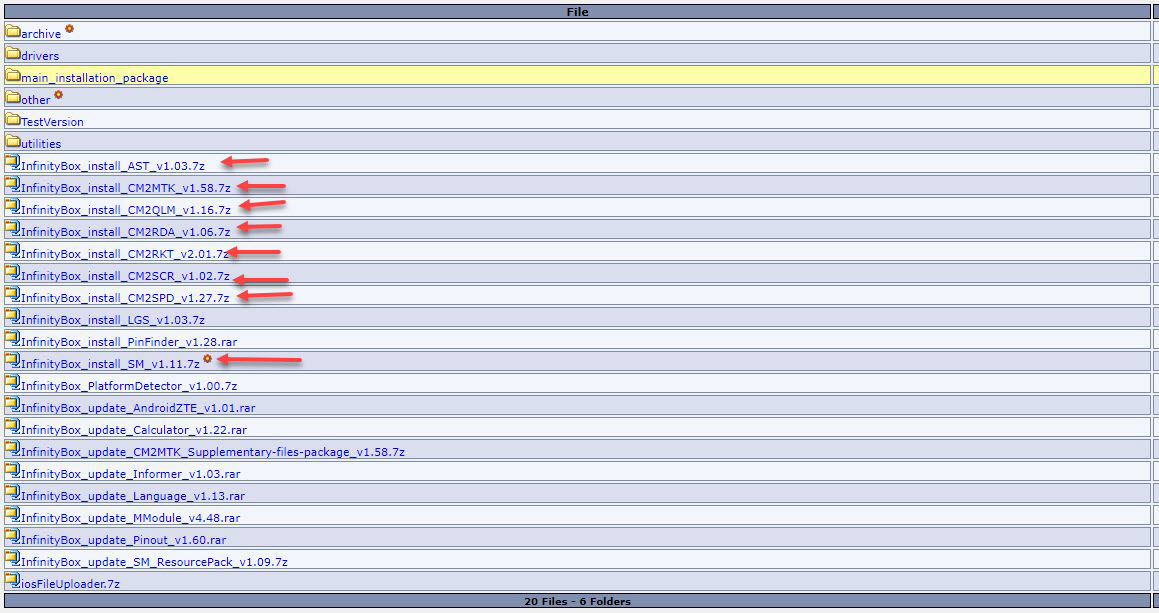Image resolution: width=1159 pixels, height=613 pixels.
Task: Click file icon beside InfinityBox_install_LGS_v1.03.7z
Action: coord(13,316)
